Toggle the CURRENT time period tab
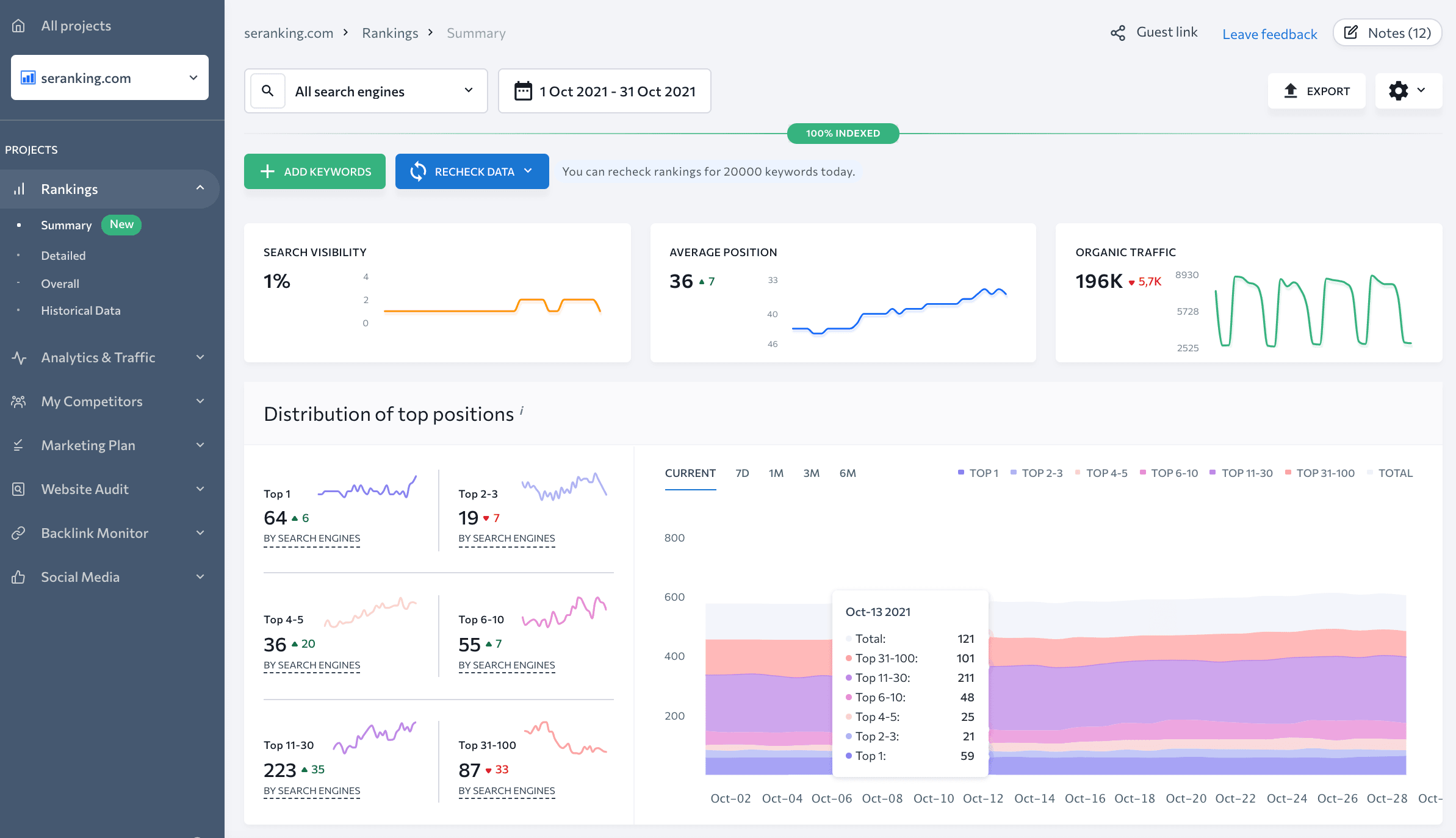Screen dimensions: 1456x838 [690, 473]
